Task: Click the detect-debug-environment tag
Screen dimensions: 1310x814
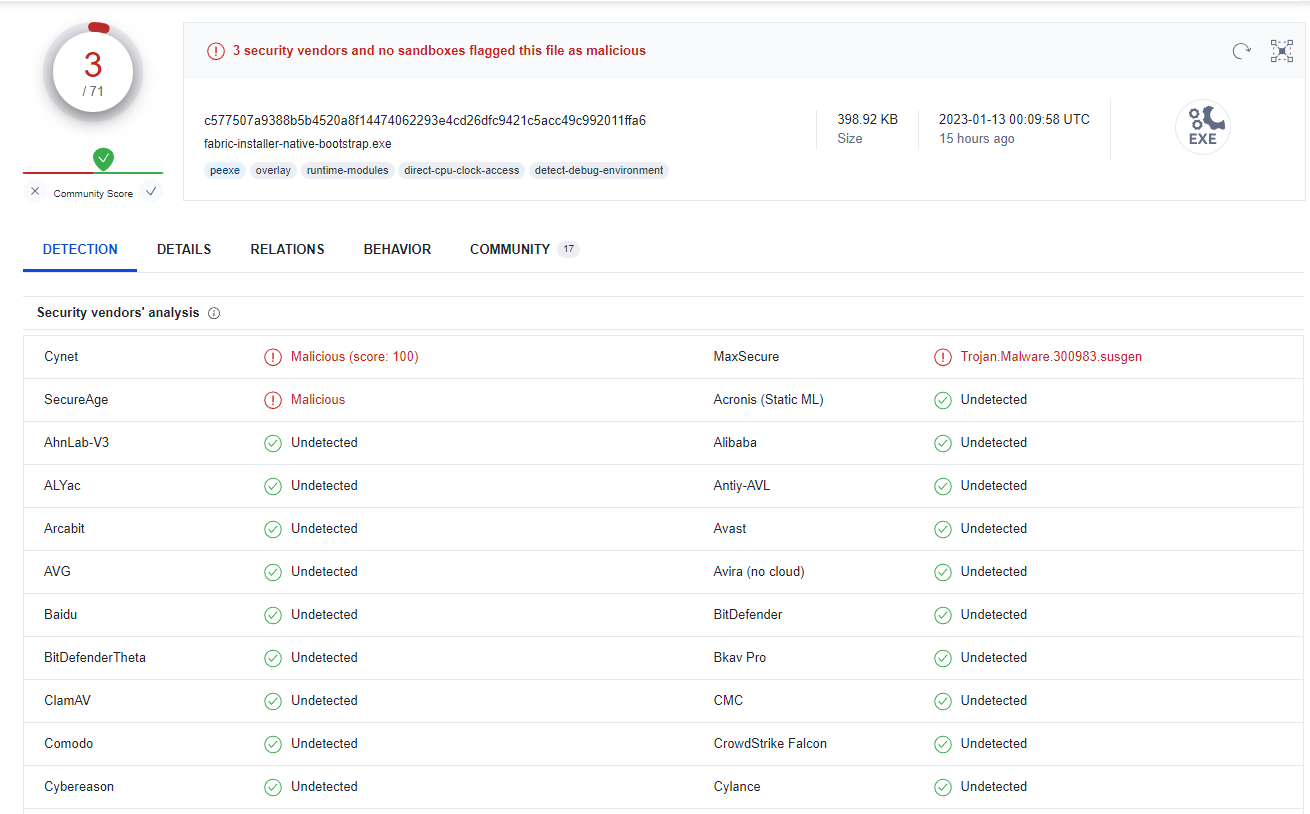Action: (598, 170)
